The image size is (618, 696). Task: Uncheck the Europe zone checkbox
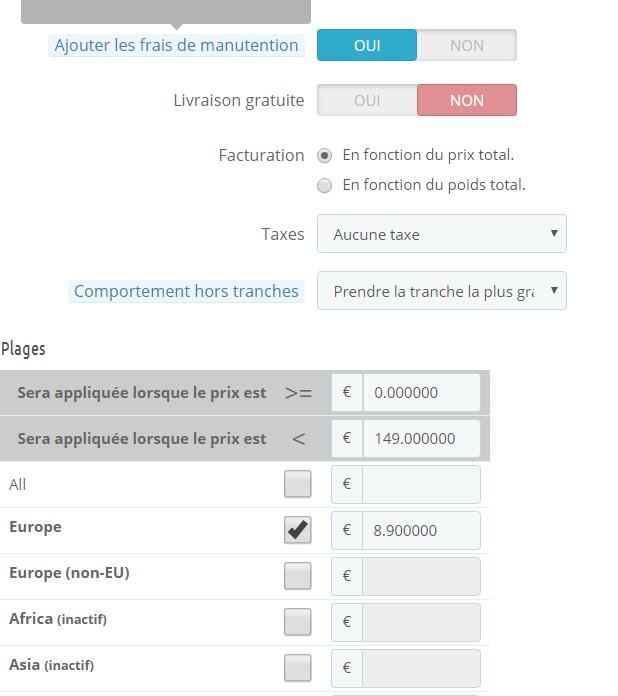tap(297, 530)
